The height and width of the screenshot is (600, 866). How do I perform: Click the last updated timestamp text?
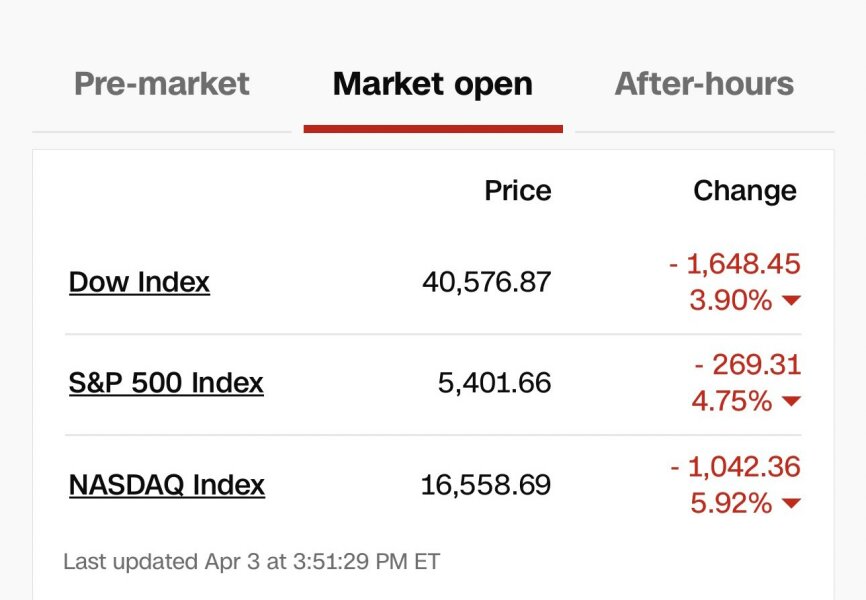pyautogui.click(x=252, y=562)
